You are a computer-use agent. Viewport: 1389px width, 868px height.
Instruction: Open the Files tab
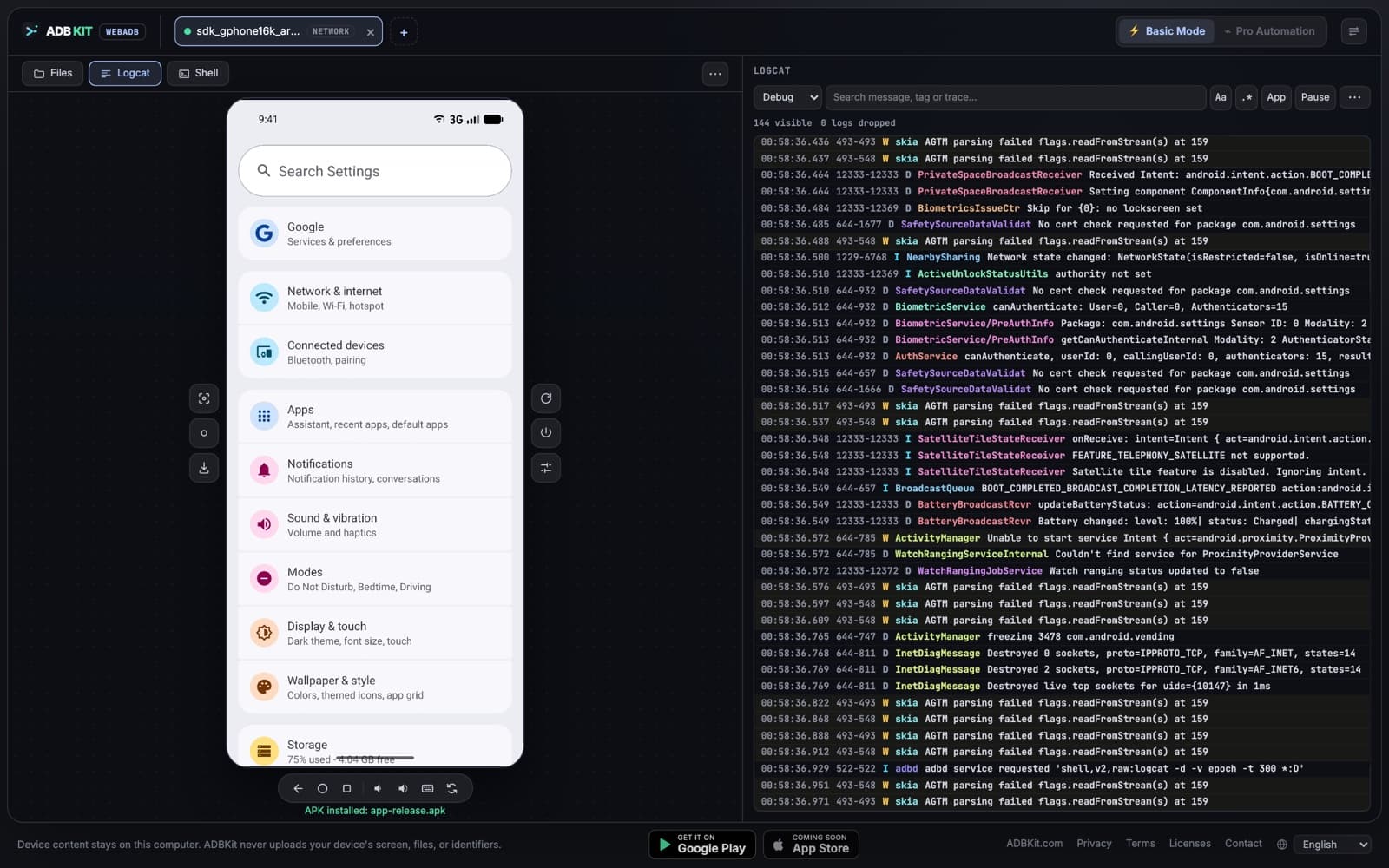coord(53,73)
